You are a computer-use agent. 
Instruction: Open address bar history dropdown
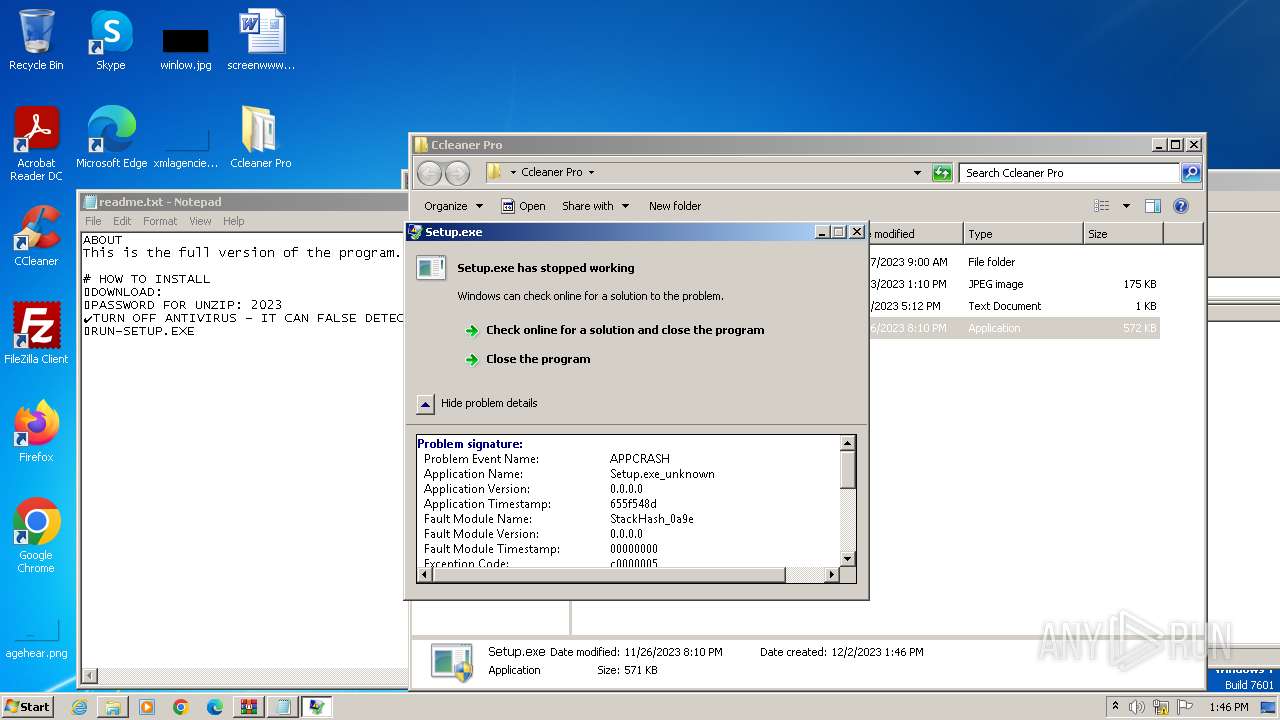[917, 173]
